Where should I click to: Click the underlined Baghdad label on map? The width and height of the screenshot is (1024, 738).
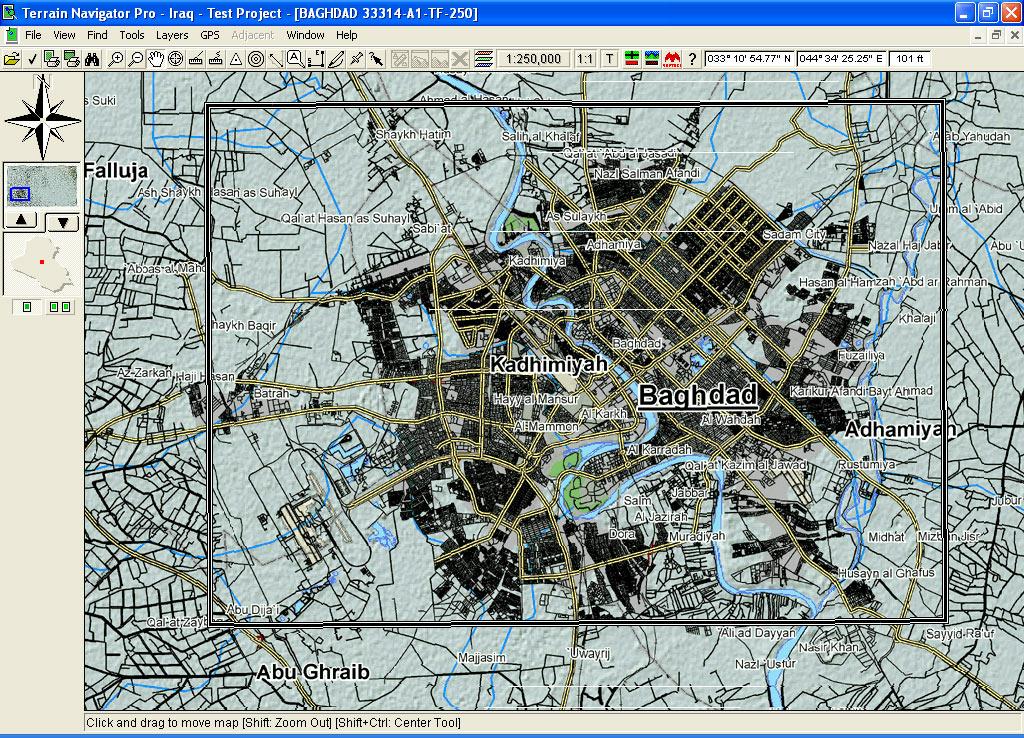tap(697, 395)
